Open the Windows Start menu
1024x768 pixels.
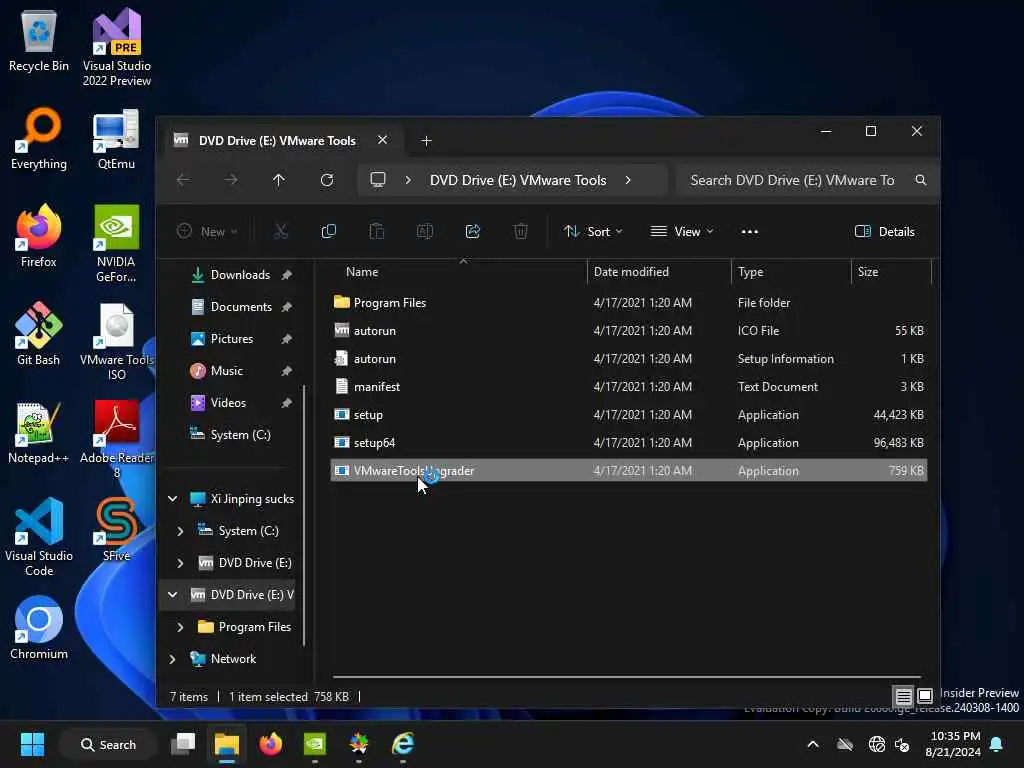click(x=32, y=744)
